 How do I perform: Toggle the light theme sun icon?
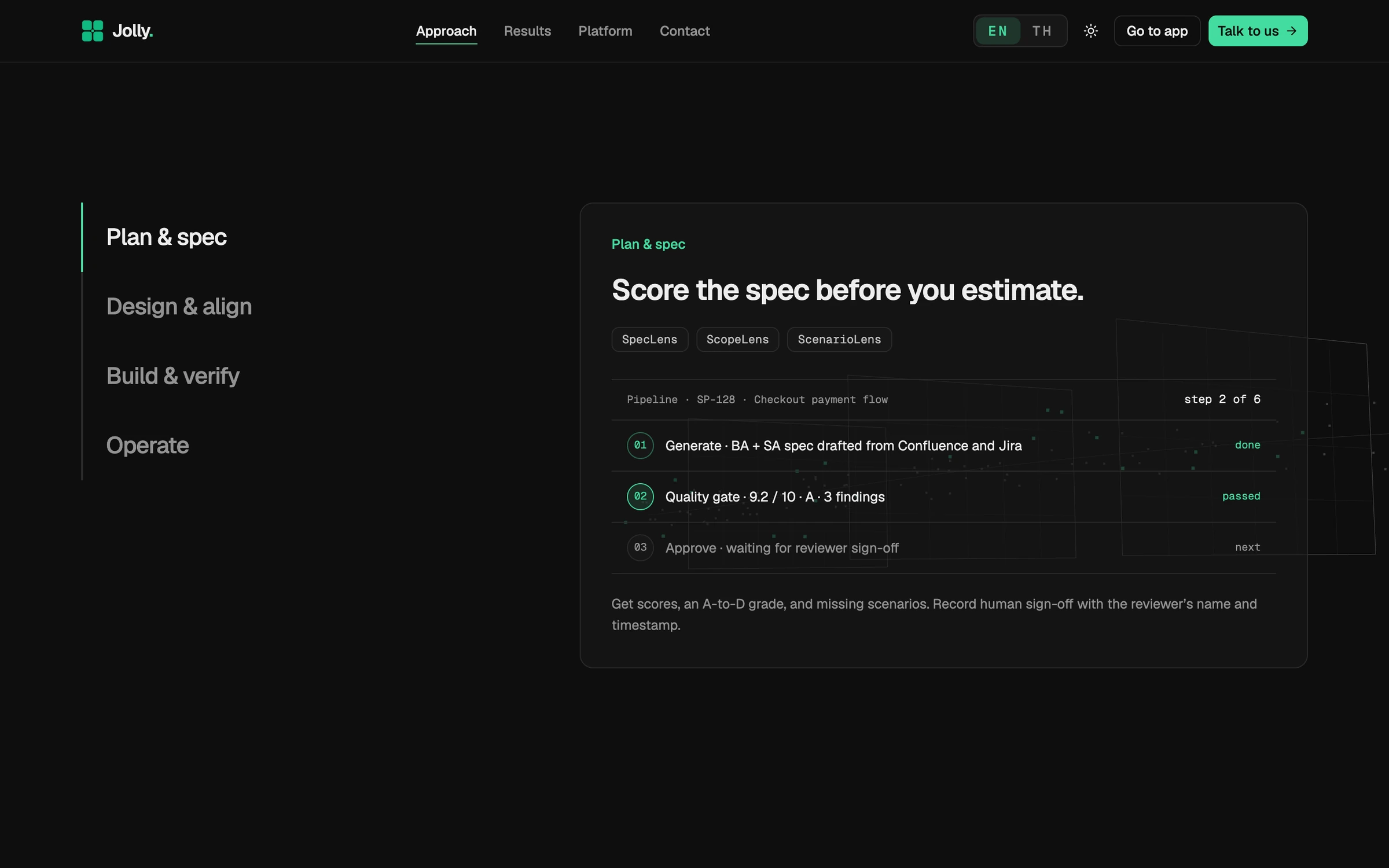coord(1090,31)
